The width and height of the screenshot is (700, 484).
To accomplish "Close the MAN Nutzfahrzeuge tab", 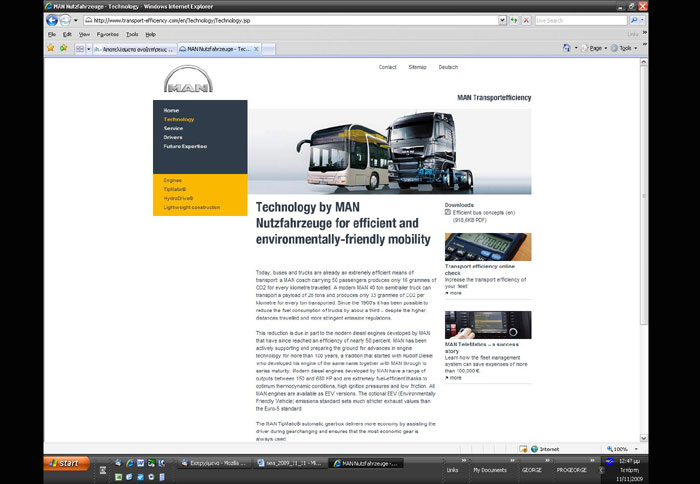I will click(256, 49).
